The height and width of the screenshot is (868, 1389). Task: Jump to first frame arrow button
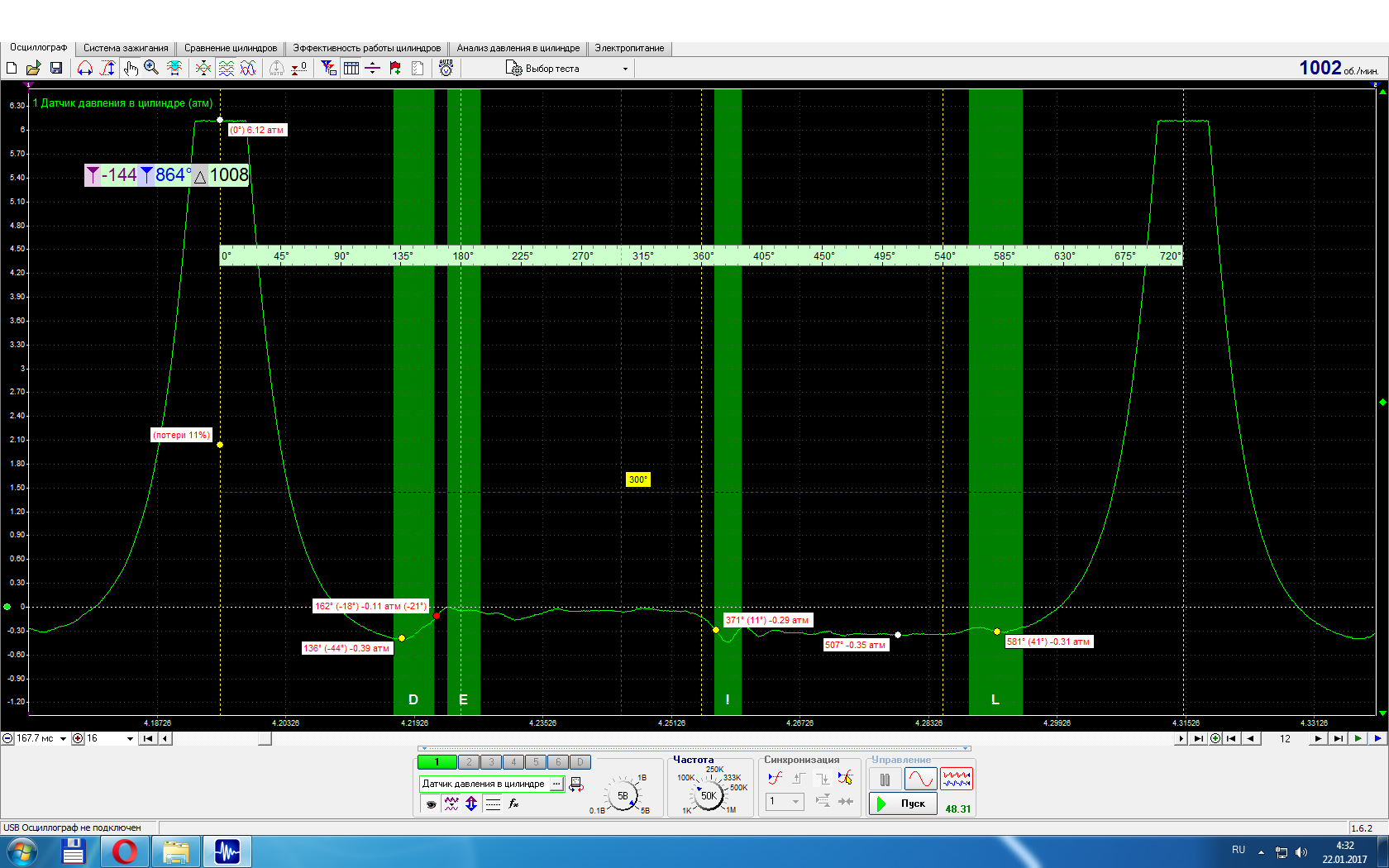coord(1230,739)
